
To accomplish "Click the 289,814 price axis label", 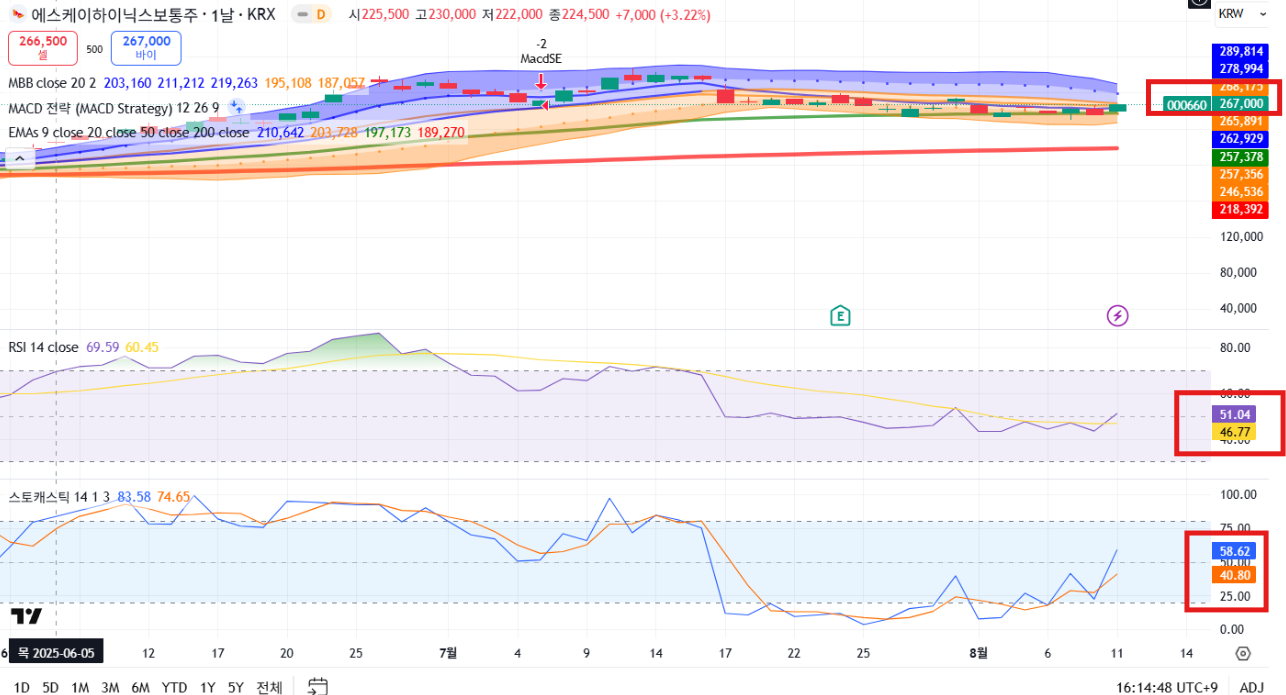I will [x=1240, y=51].
